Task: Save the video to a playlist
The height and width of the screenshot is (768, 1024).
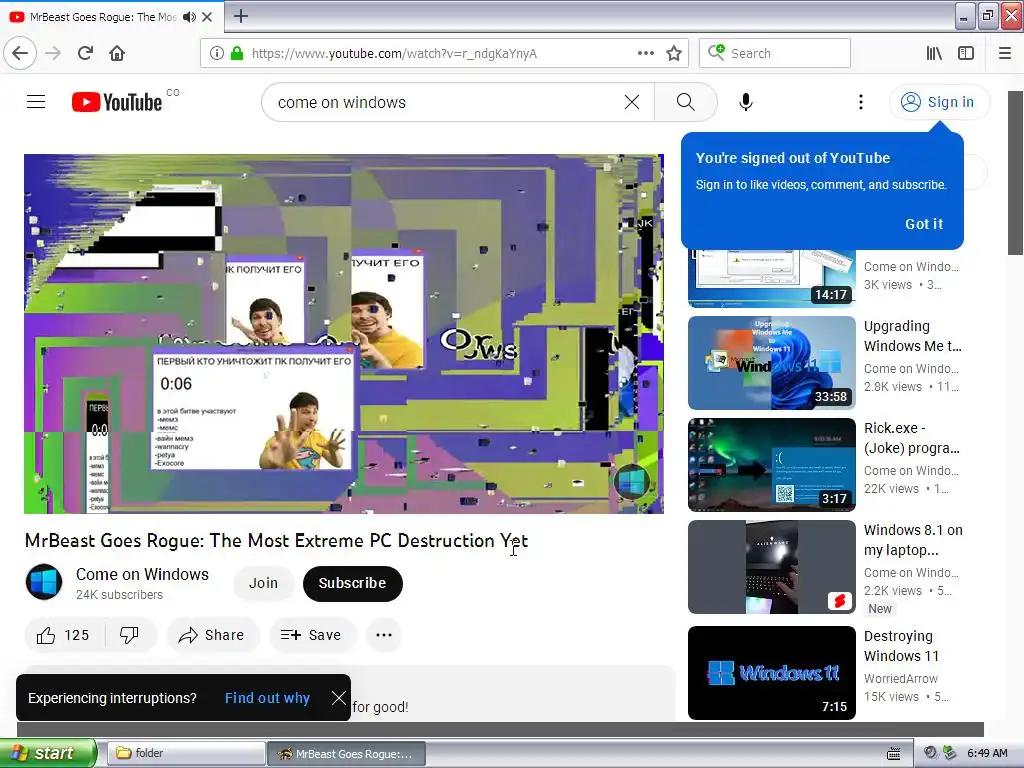Action: pyautogui.click(x=312, y=635)
